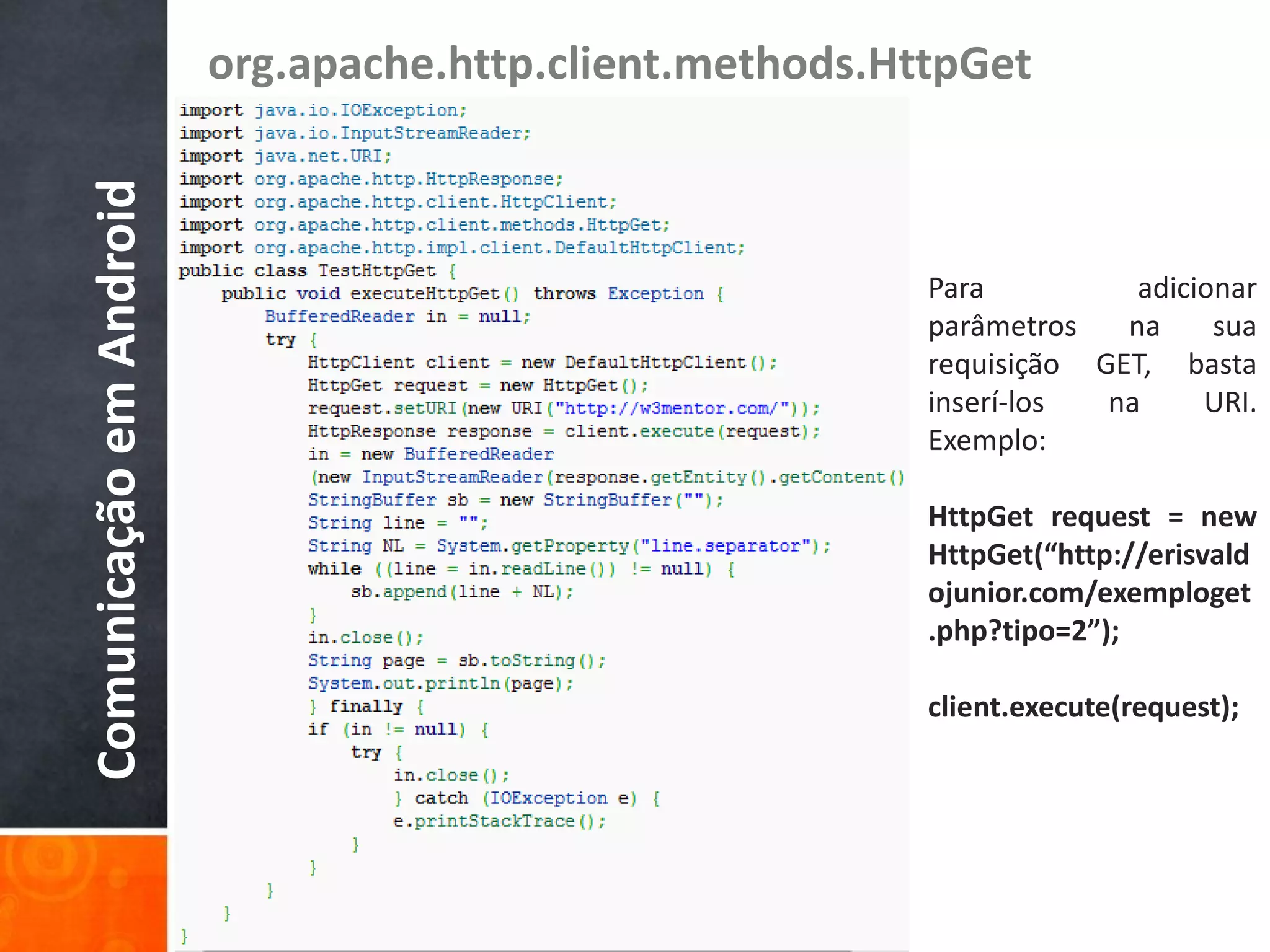
Task: Click HttpClient client = new DefaultHttpClient() line
Action: point(543,363)
